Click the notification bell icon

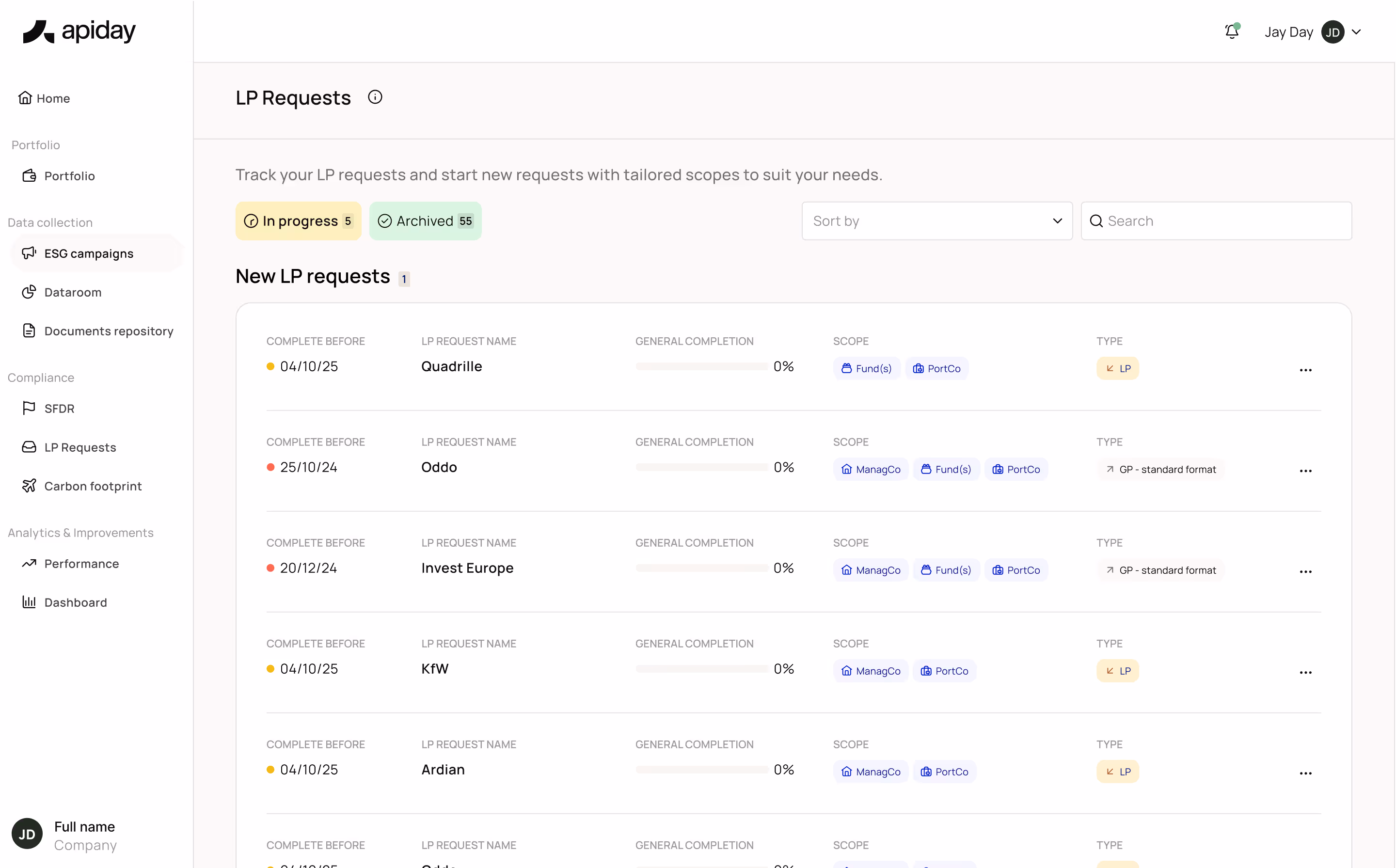point(1231,32)
